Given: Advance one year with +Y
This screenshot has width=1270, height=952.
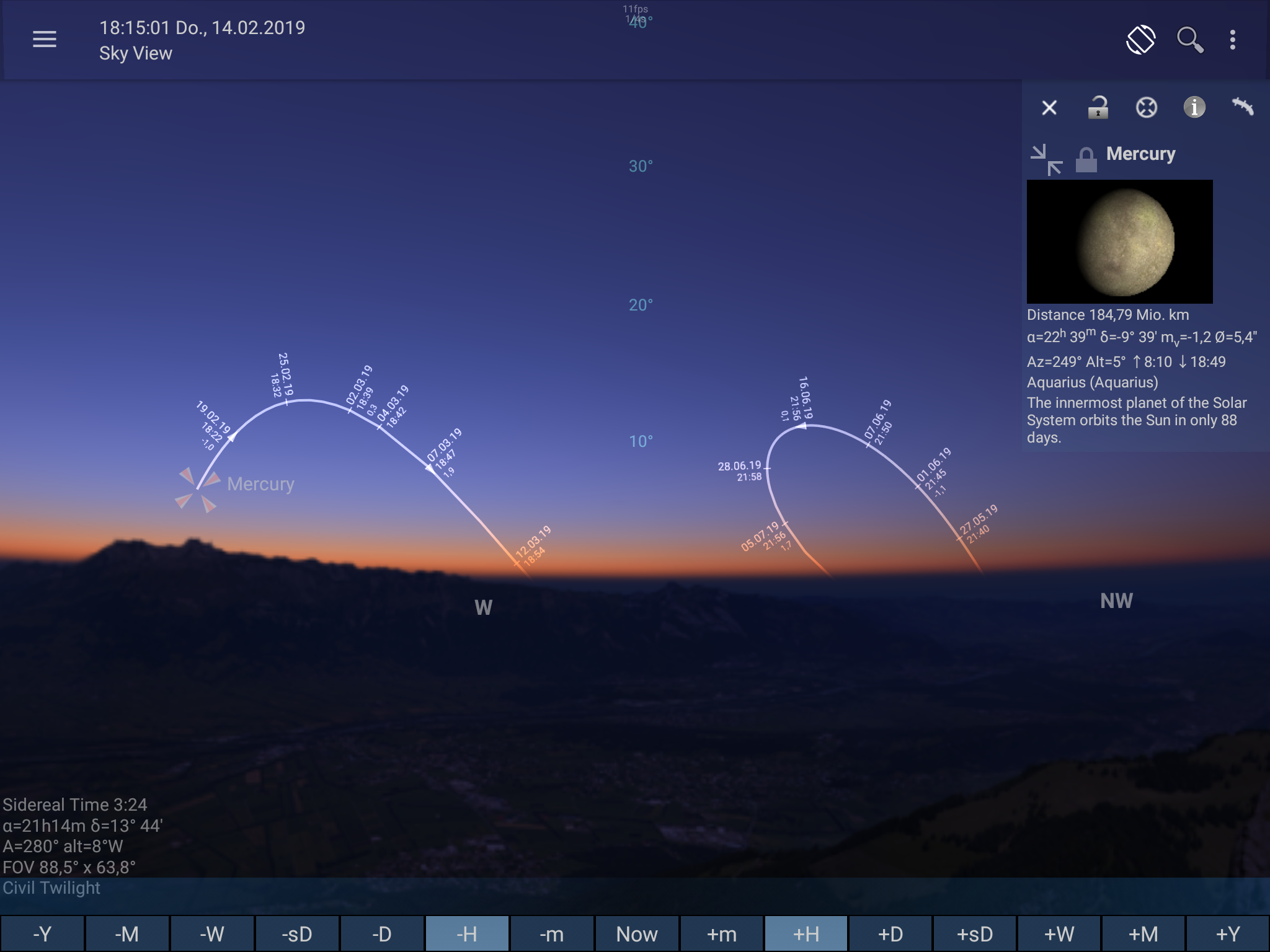Looking at the screenshot, I should tap(1228, 933).
